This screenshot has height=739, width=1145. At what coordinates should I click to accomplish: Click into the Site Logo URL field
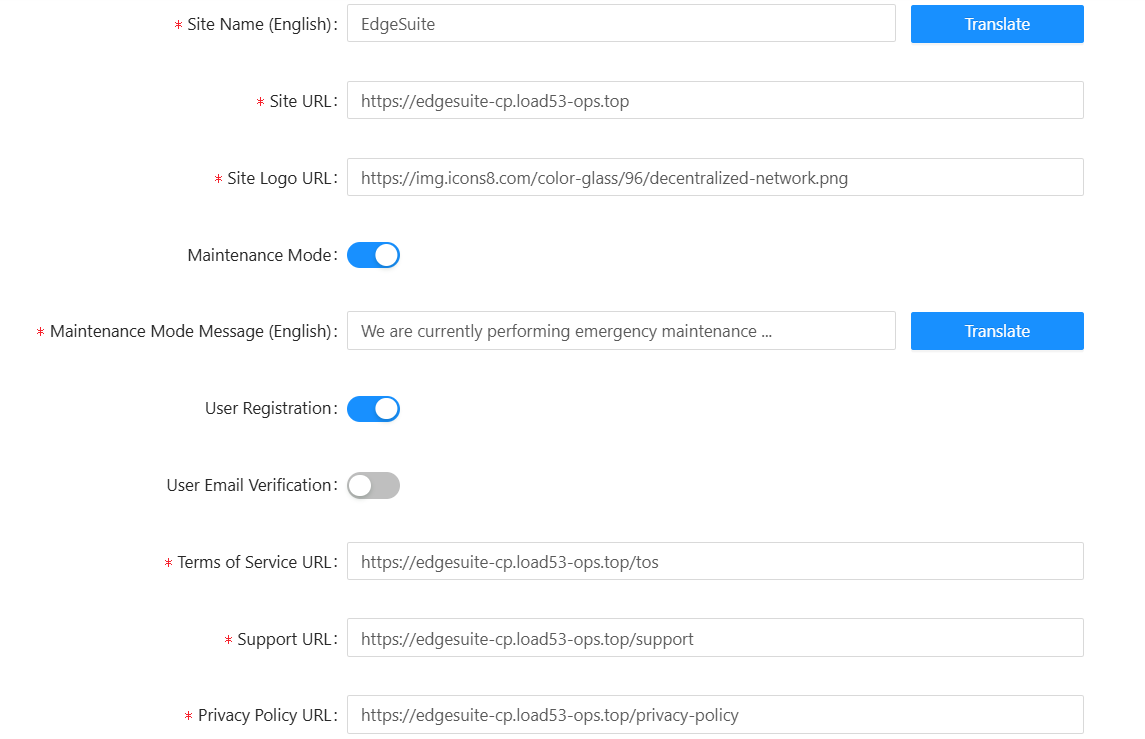coord(714,178)
